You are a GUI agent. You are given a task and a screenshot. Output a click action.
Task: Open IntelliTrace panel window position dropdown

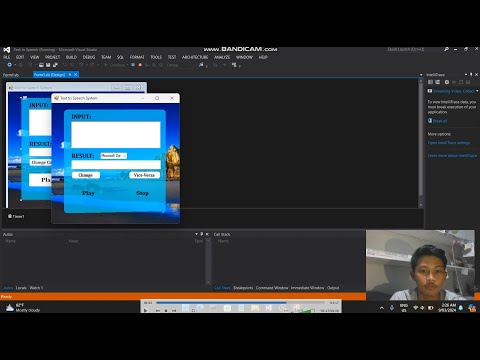(466, 75)
